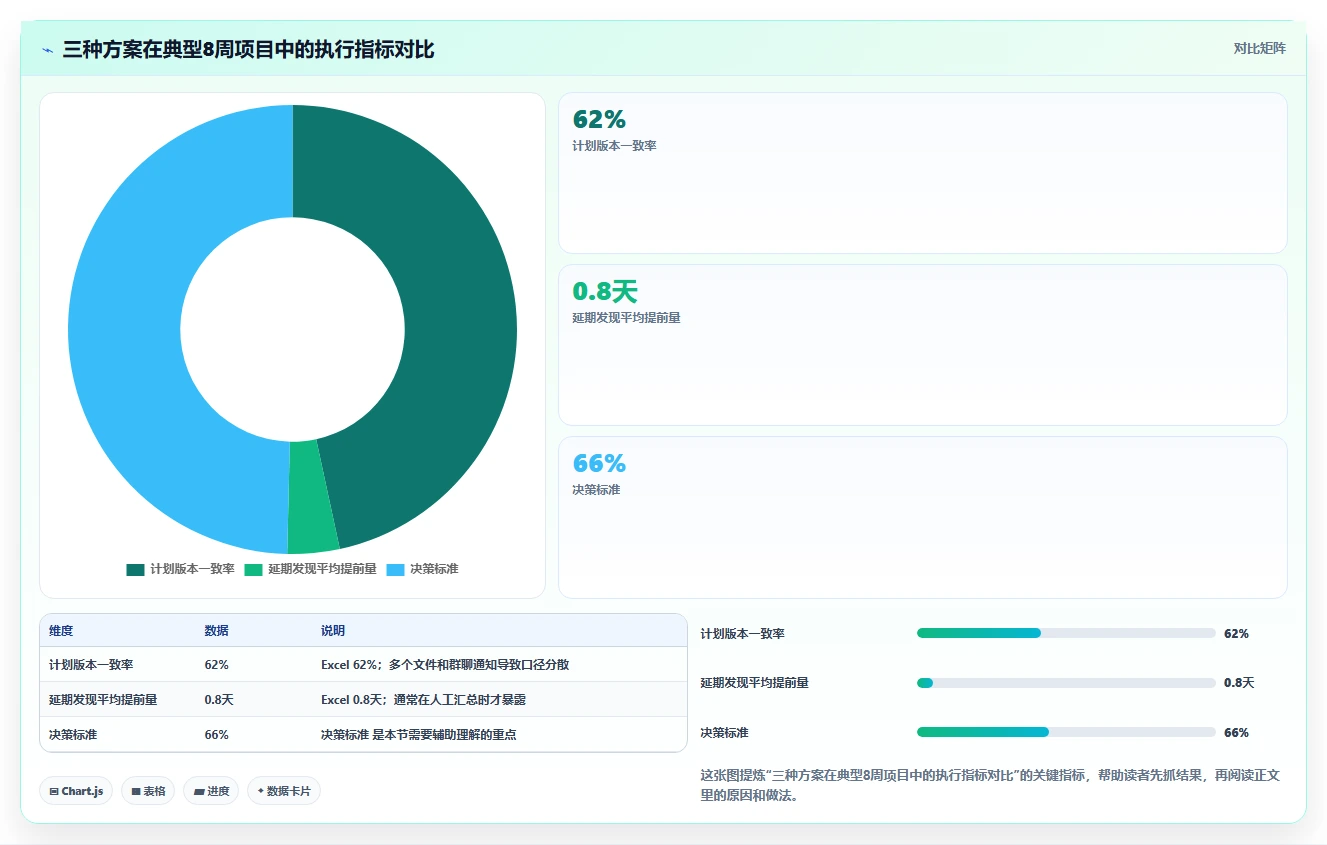Click the 62% progress value label
Viewport: 1327px width, 845px height.
coord(1236,633)
